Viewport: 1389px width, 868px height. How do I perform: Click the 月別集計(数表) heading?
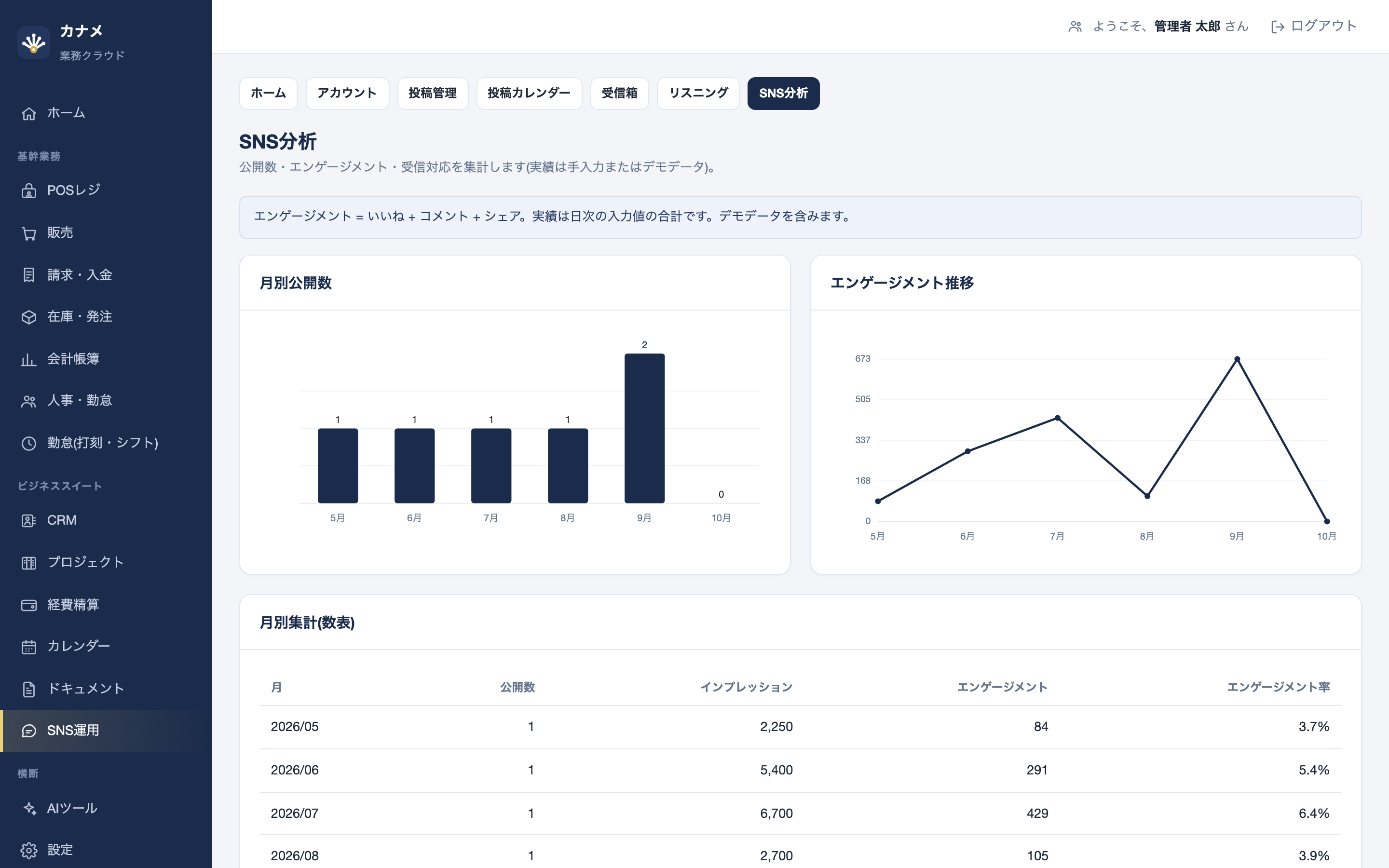pyautogui.click(x=307, y=623)
